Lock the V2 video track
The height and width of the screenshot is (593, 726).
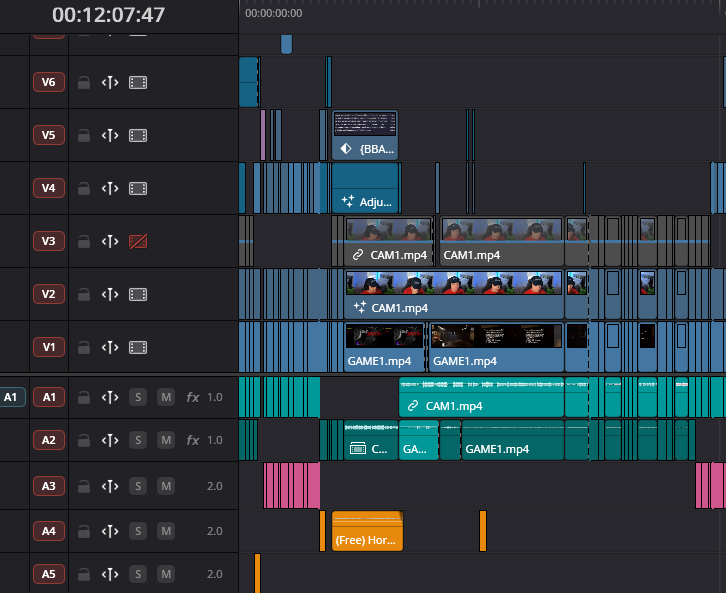(x=84, y=294)
